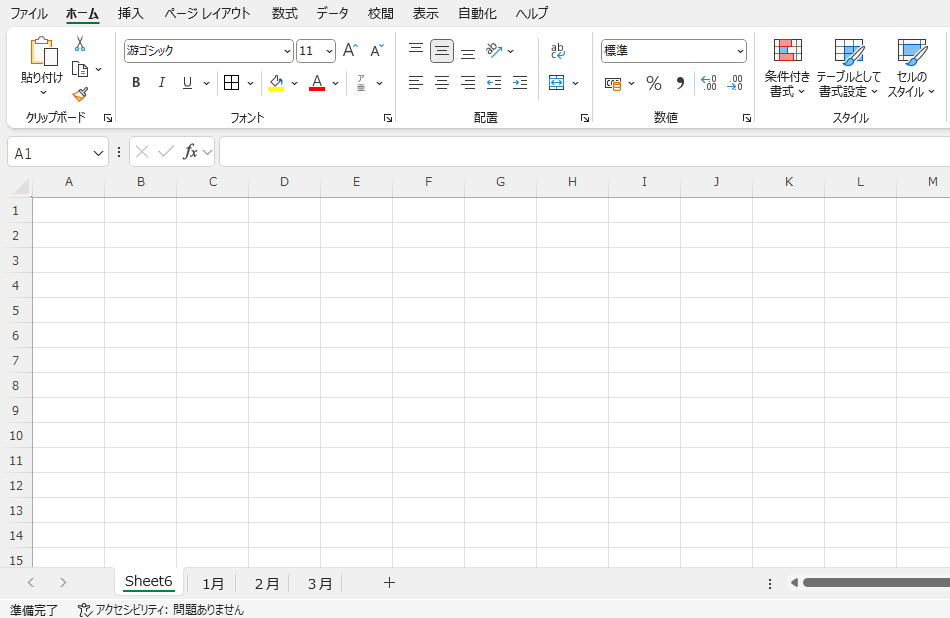Align text to bottom
The height and width of the screenshot is (618, 950).
pyautogui.click(x=468, y=52)
